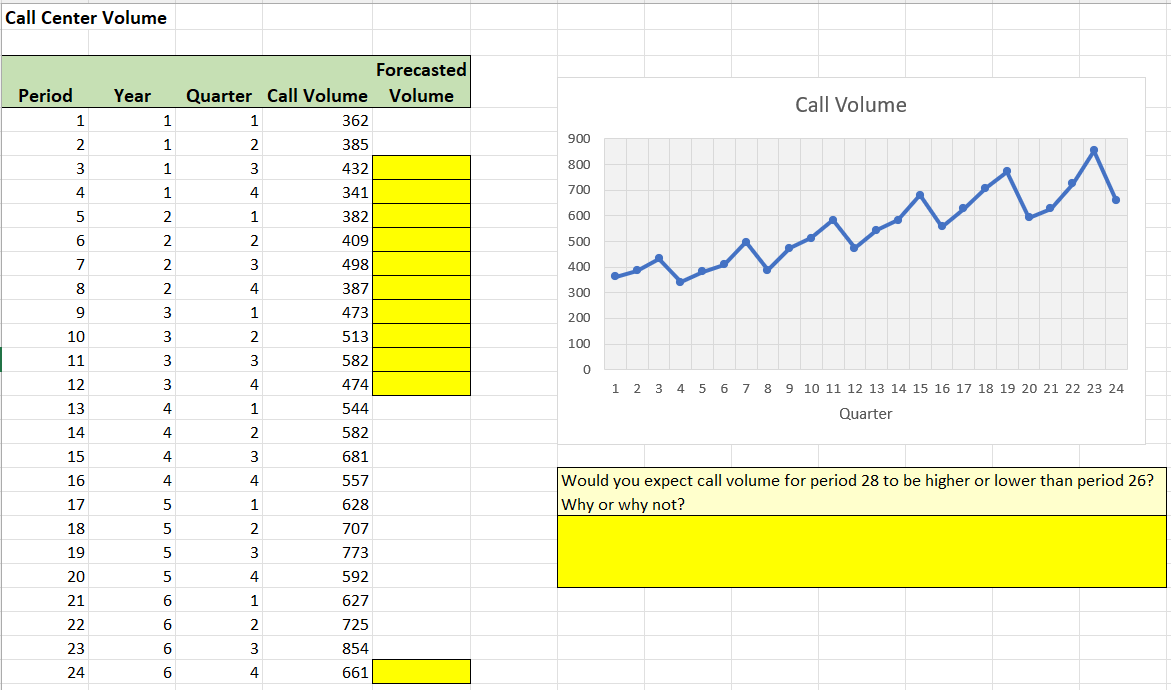Click the Period column header cell
Screen dimensions: 1171x690
[46, 96]
